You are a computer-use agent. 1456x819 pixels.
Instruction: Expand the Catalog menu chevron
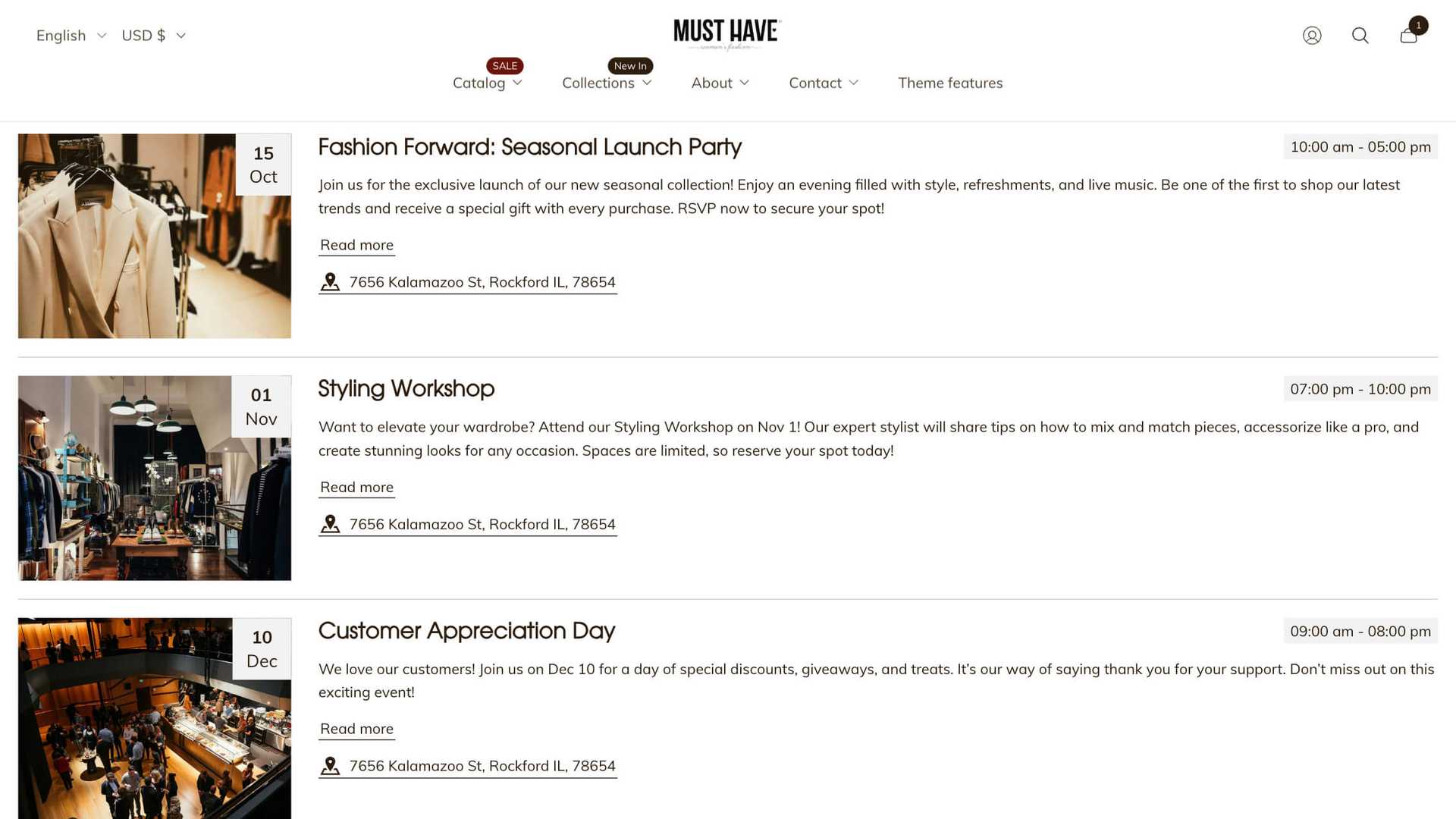coord(518,83)
